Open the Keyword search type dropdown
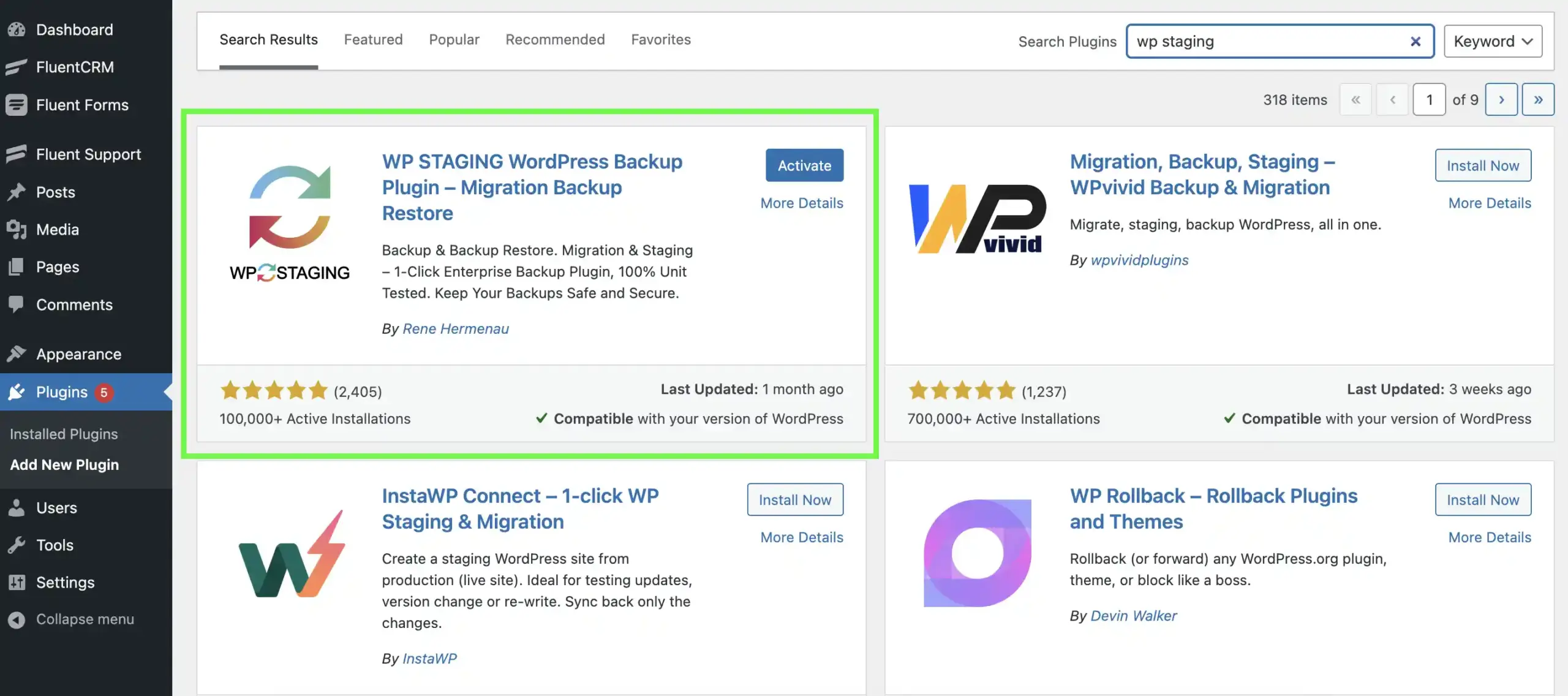The height and width of the screenshot is (696, 1568). (1493, 41)
